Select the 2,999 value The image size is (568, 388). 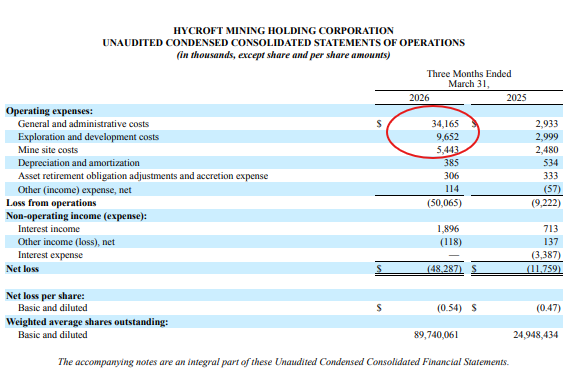[x=547, y=137]
